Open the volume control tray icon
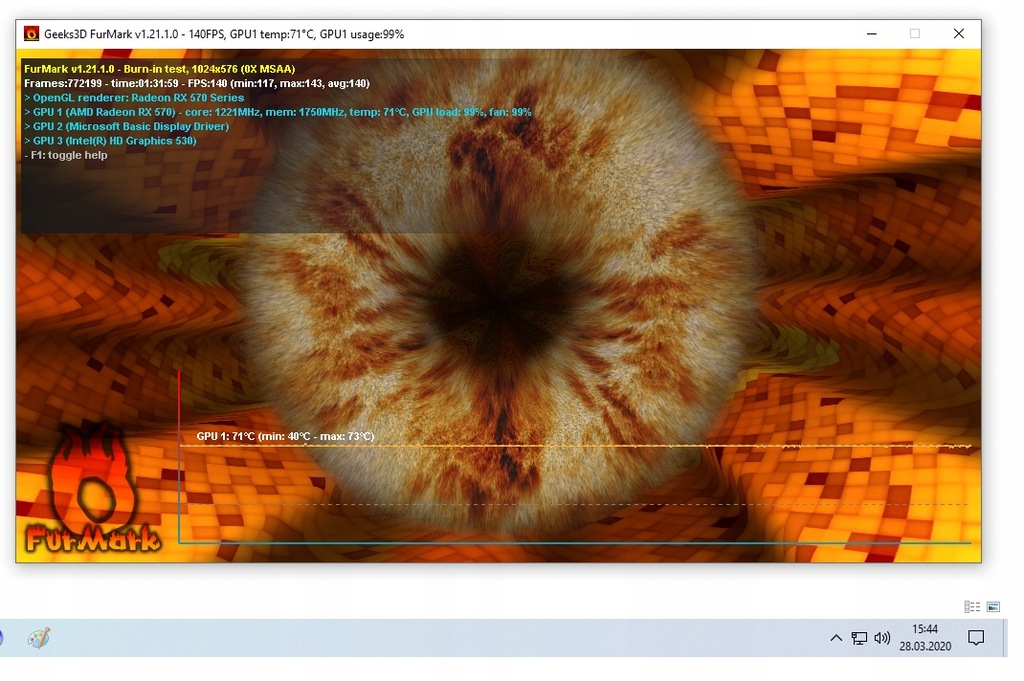The width and height of the screenshot is (1024, 681). point(882,638)
